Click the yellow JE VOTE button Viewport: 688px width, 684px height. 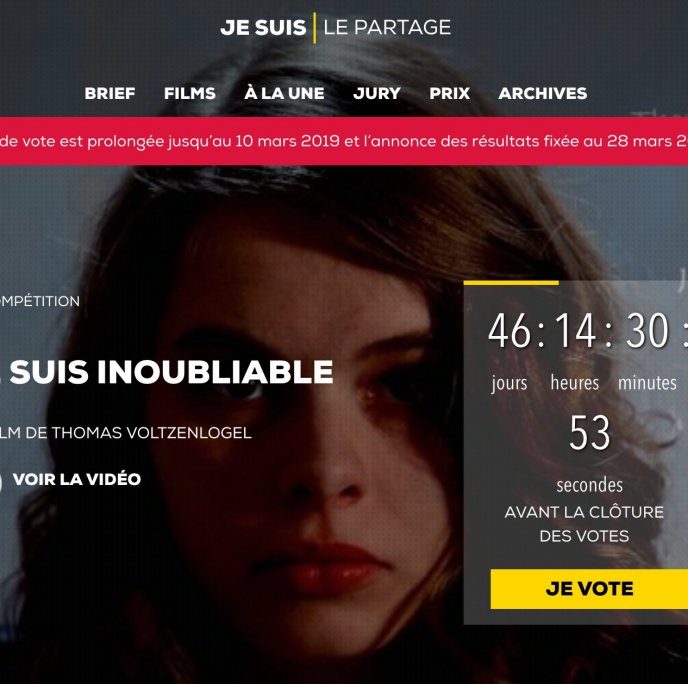point(589,589)
